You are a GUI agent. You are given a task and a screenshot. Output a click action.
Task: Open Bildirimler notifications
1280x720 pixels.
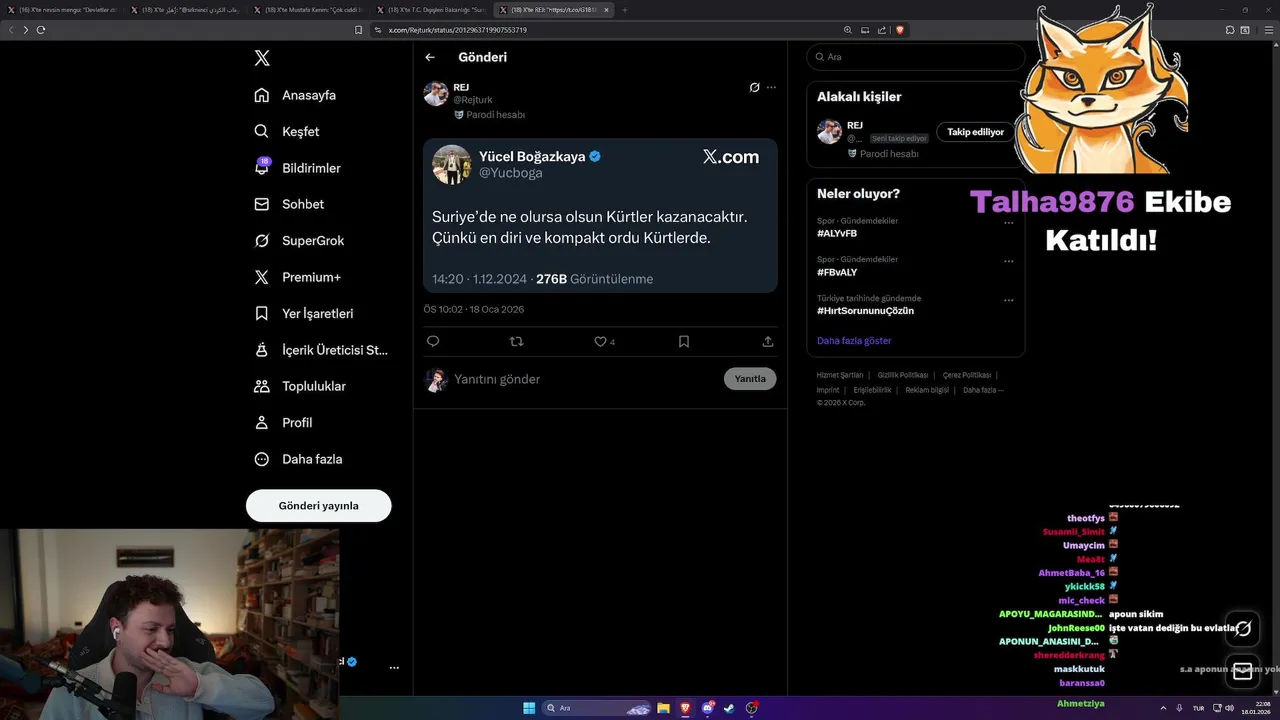[x=297, y=168]
